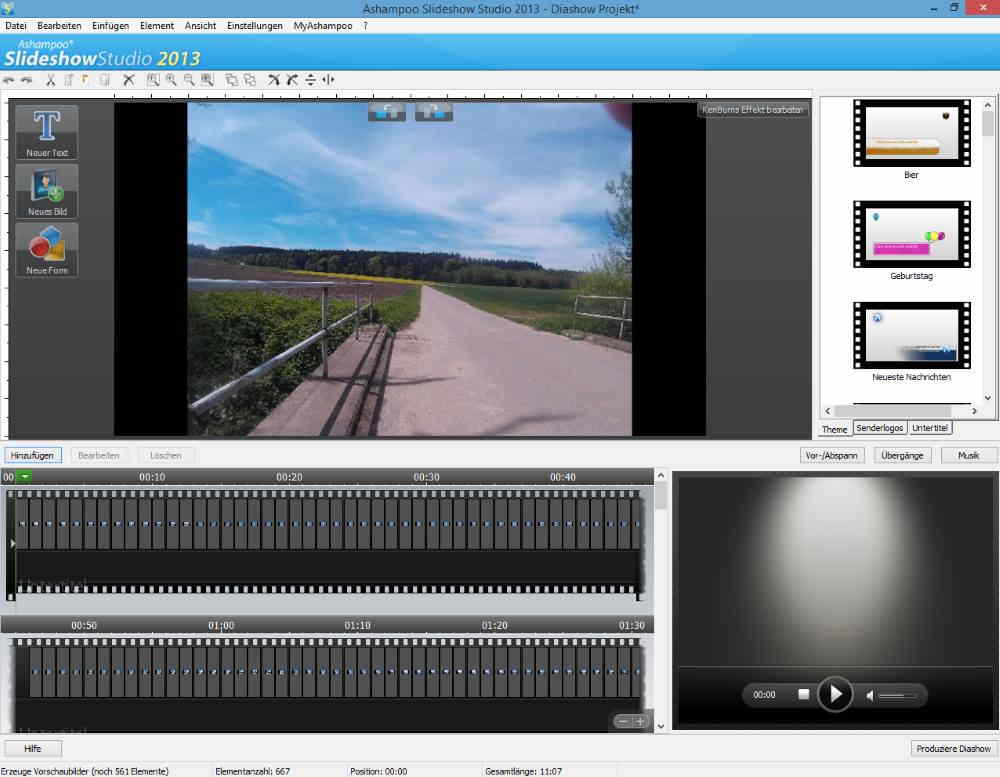Image resolution: width=1000 pixels, height=777 pixels.
Task: Mute audio via the speaker icon
Action: [x=870, y=695]
